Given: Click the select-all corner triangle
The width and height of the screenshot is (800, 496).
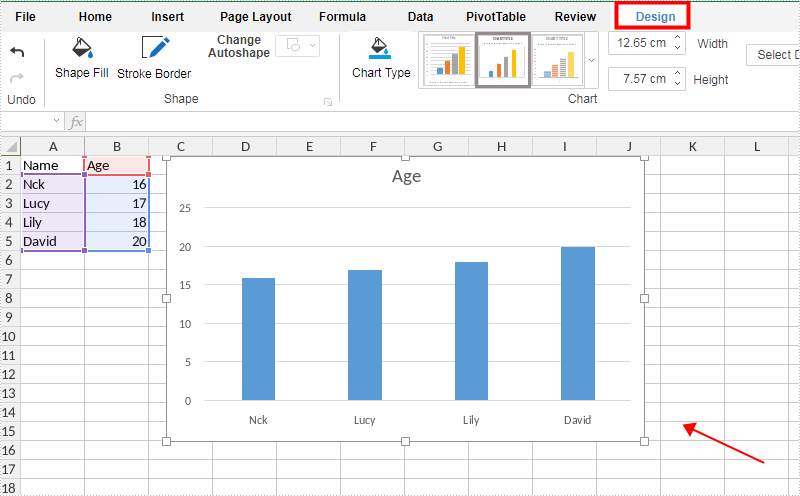Looking at the screenshot, I should 11,146.
